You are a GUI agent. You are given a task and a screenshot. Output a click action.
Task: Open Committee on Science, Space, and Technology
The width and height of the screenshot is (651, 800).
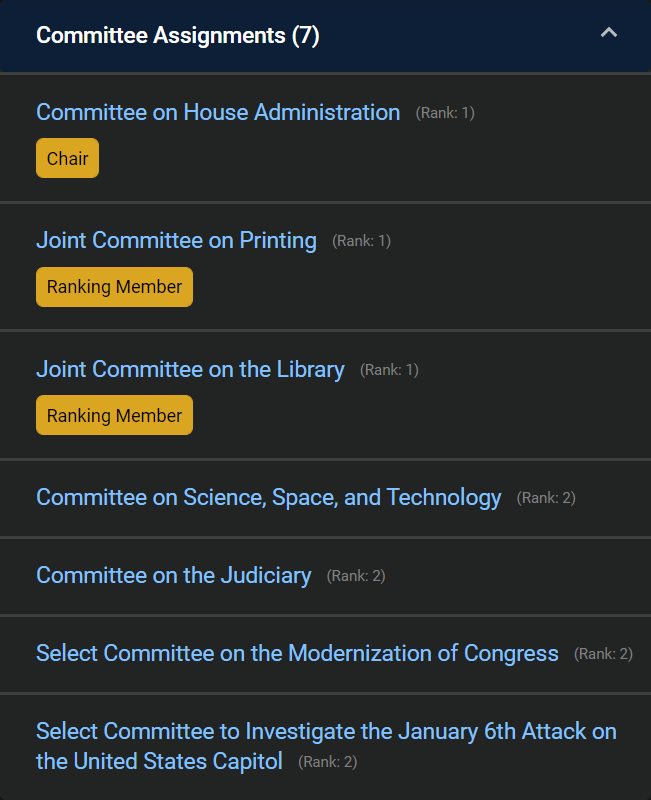click(268, 497)
